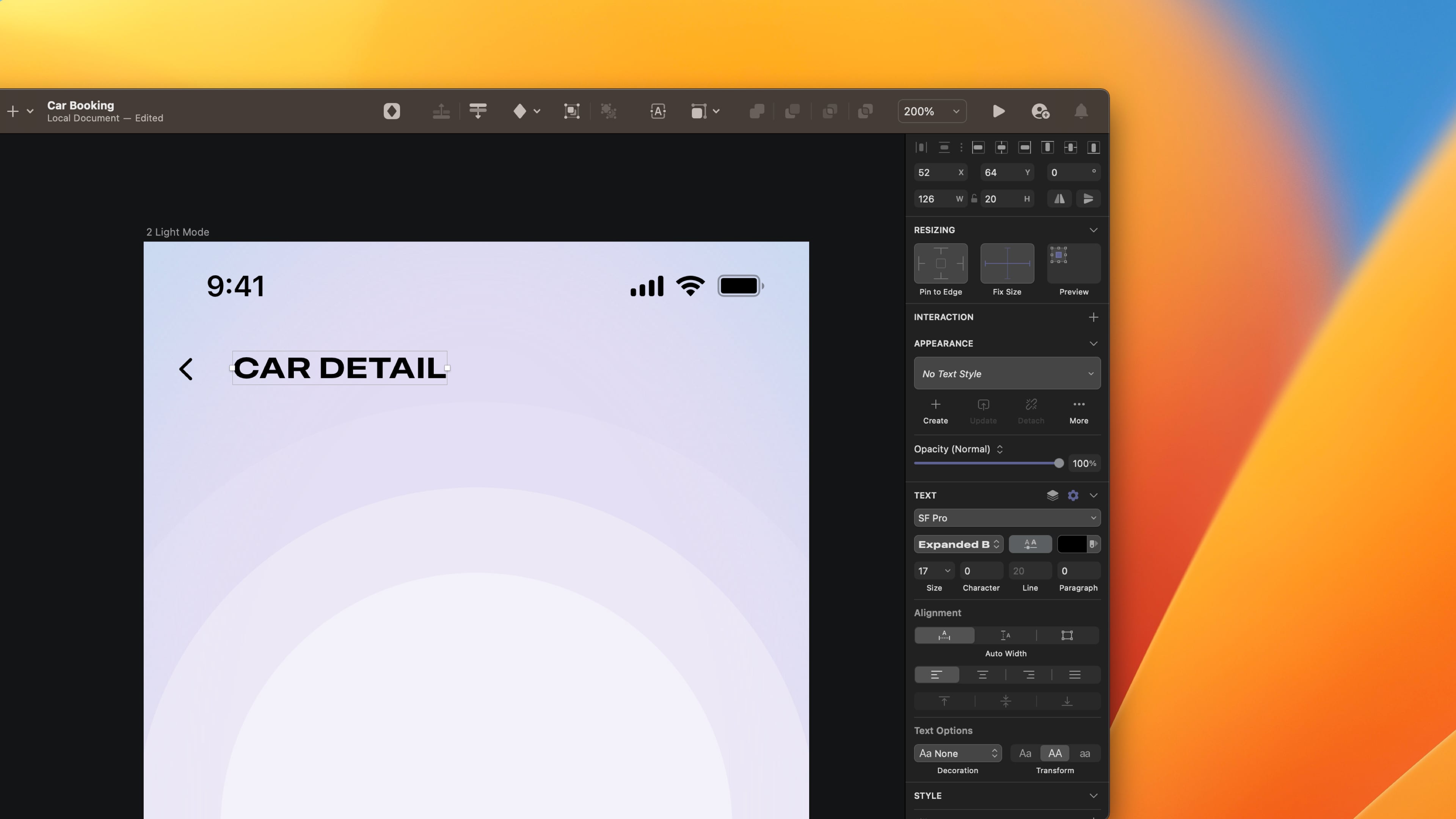The height and width of the screenshot is (819, 1456).
Task: Toggle the Fix Size resizing option
Action: pyautogui.click(x=1007, y=264)
